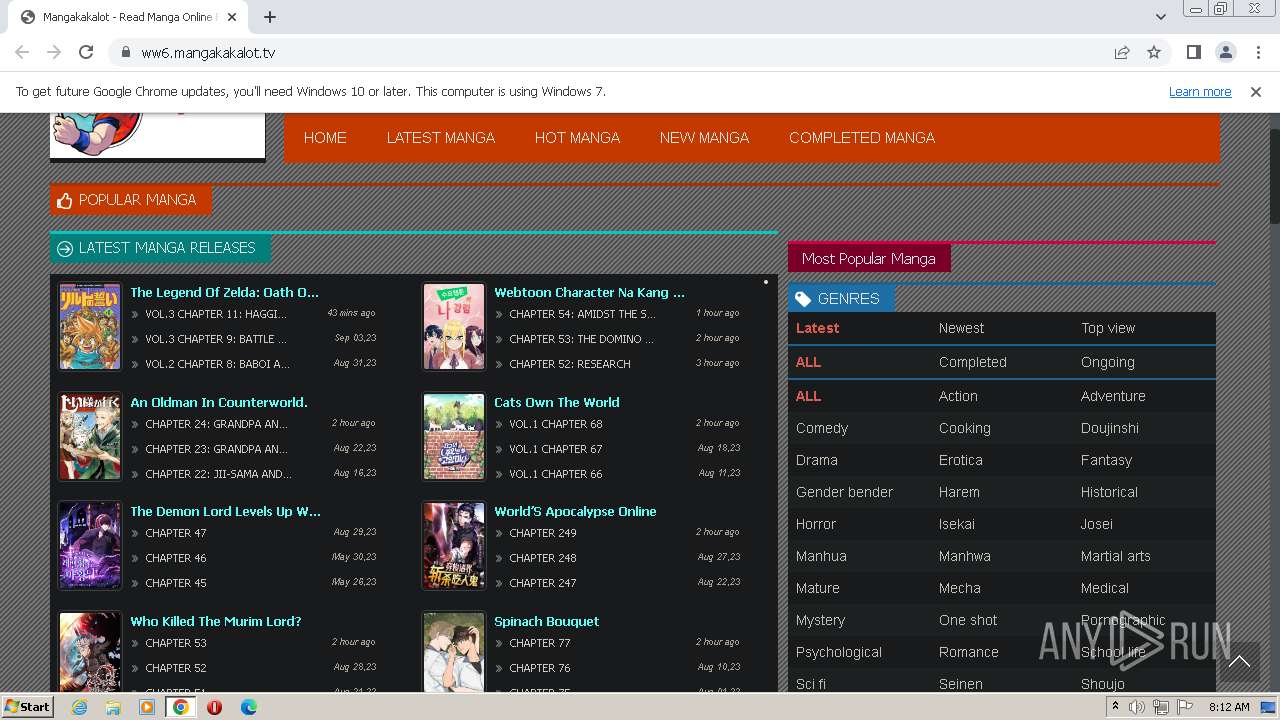Click the Genres tag icon
The height and width of the screenshot is (720, 1280).
(803, 299)
